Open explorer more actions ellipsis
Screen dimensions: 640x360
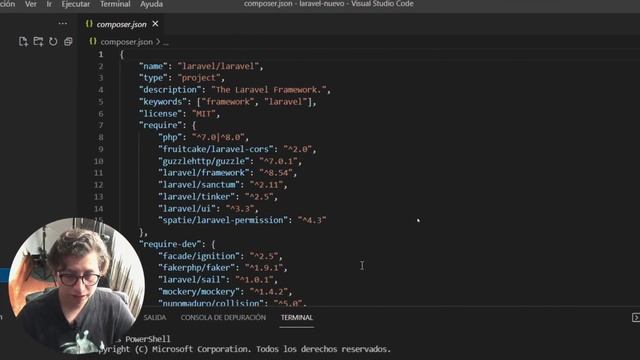(x=62, y=23)
